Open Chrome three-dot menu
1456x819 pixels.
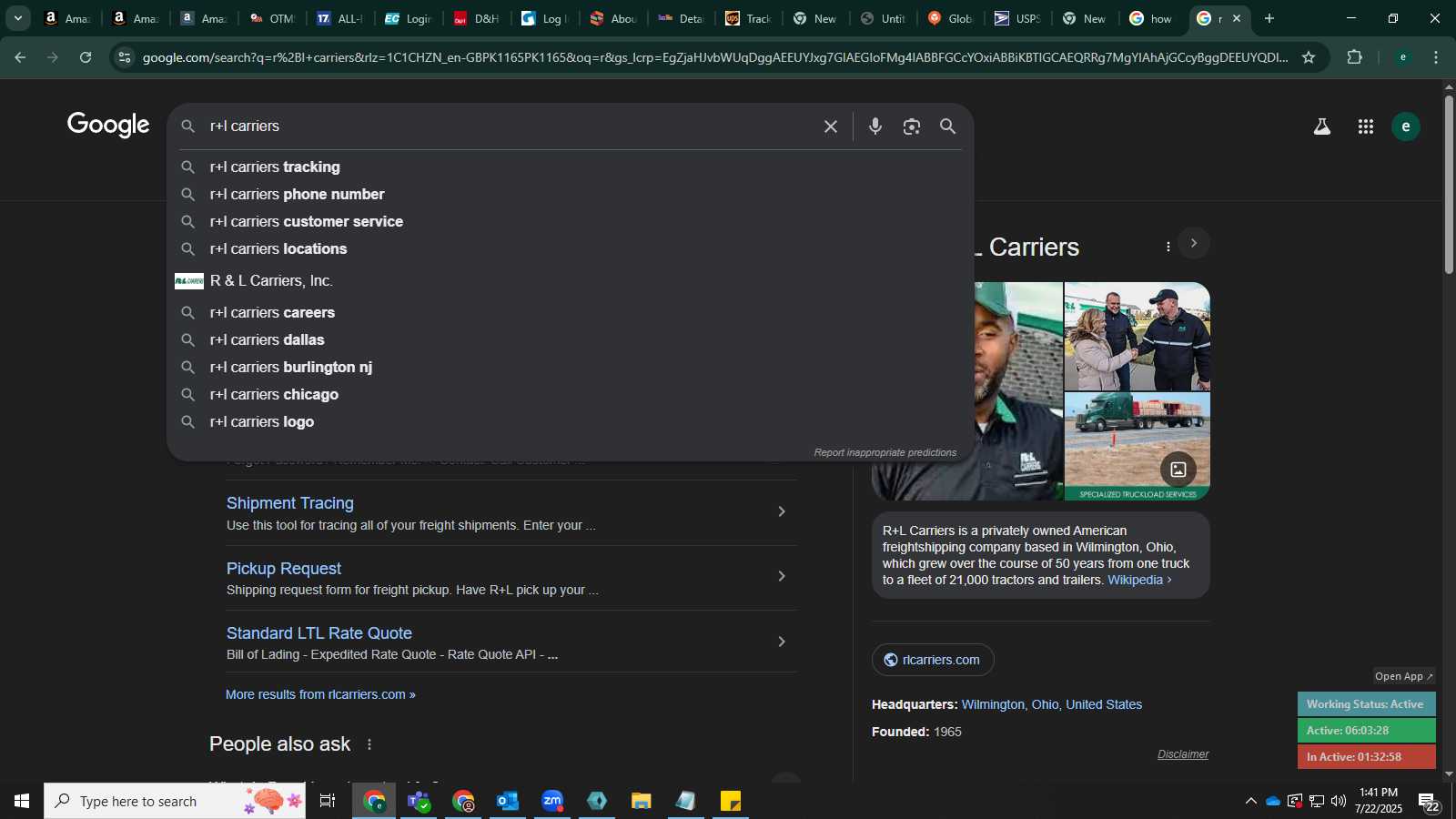pyautogui.click(x=1436, y=57)
